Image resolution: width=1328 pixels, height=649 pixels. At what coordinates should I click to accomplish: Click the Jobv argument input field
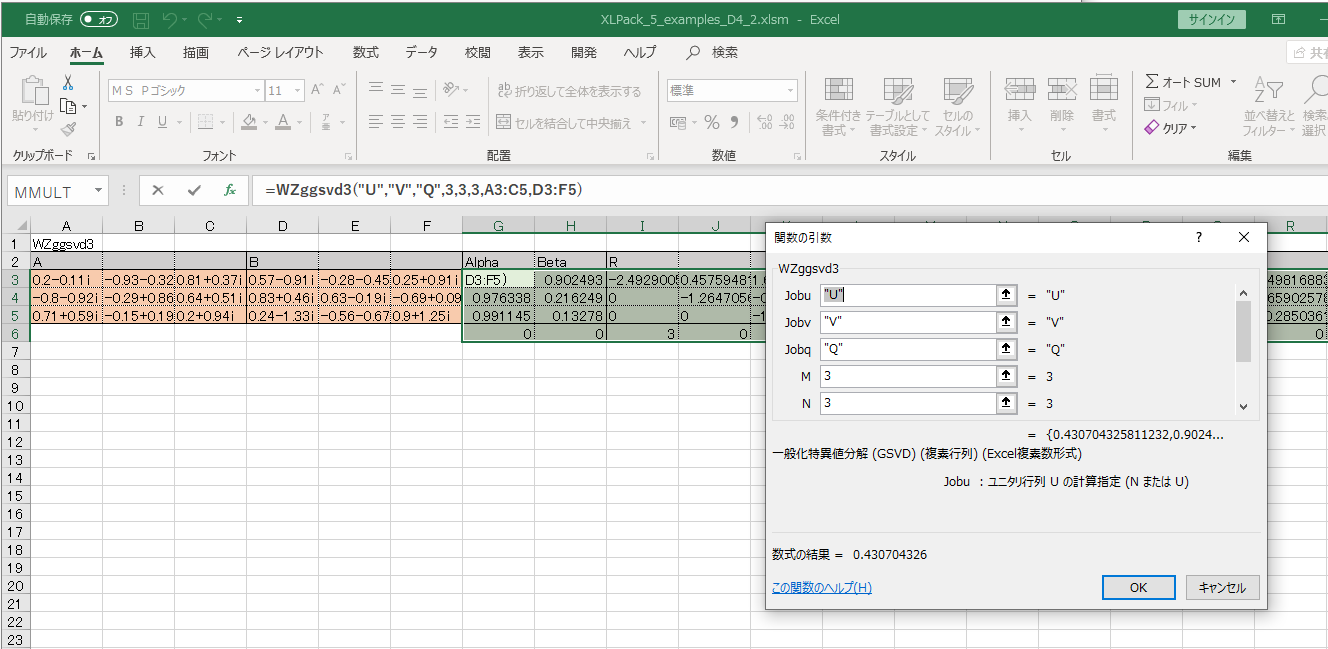click(x=905, y=323)
